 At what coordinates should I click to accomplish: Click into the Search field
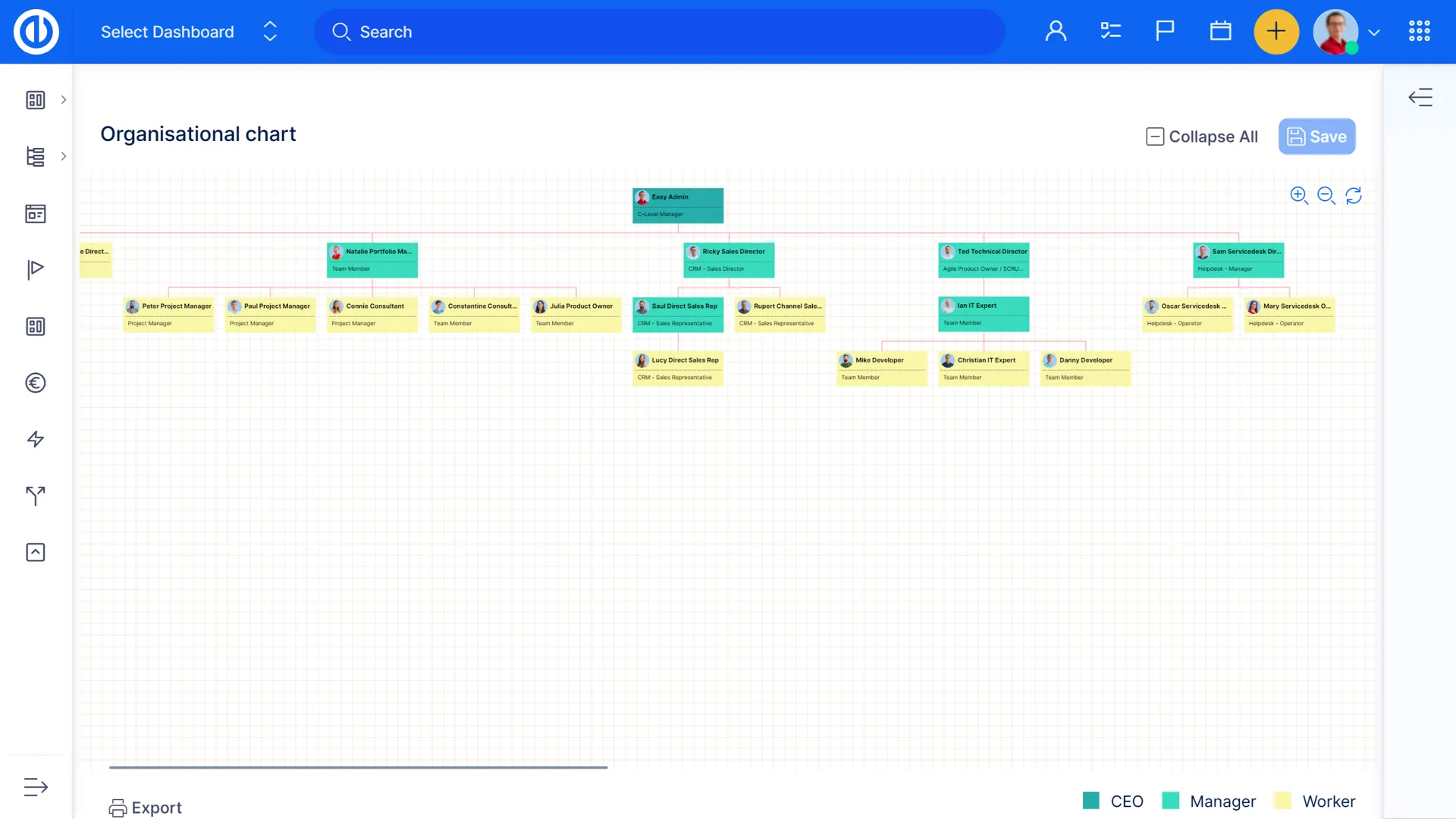pyautogui.click(x=660, y=32)
